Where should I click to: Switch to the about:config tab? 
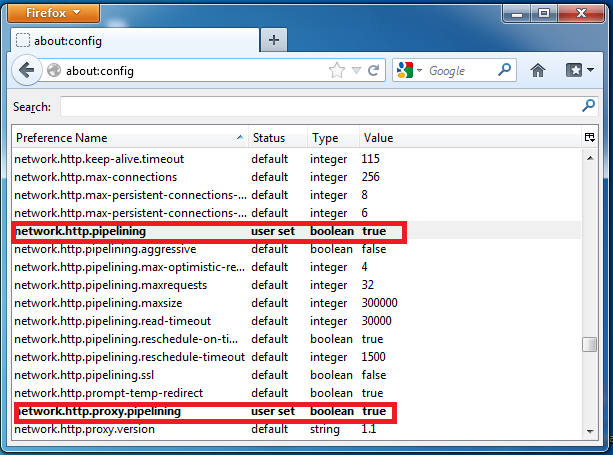point(130,41)
